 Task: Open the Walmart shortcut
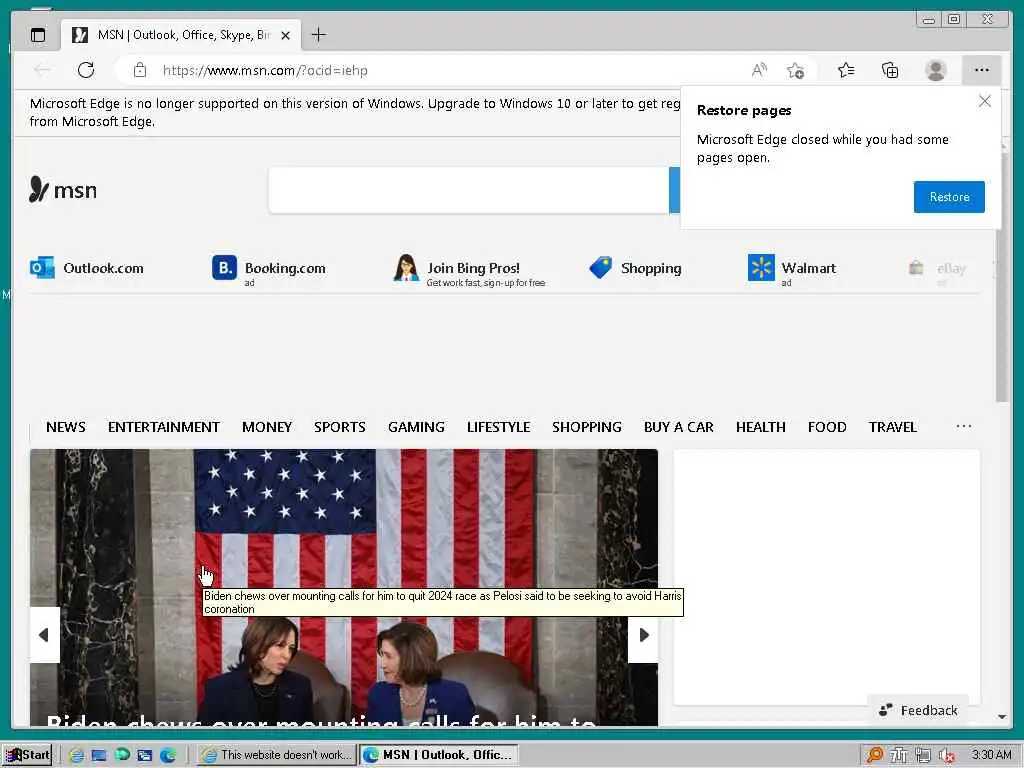[792, 270]
